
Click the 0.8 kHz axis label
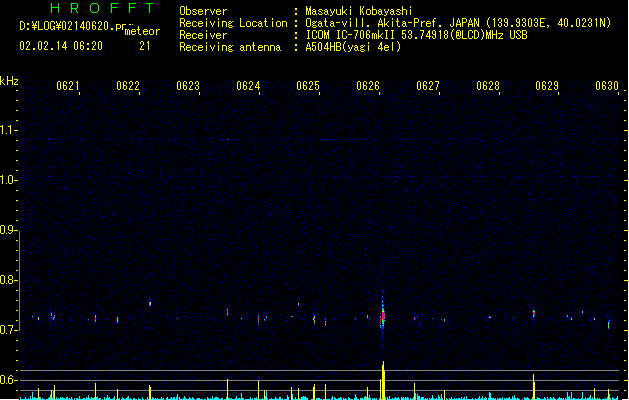pyautogui.click(x=8, y=280)
